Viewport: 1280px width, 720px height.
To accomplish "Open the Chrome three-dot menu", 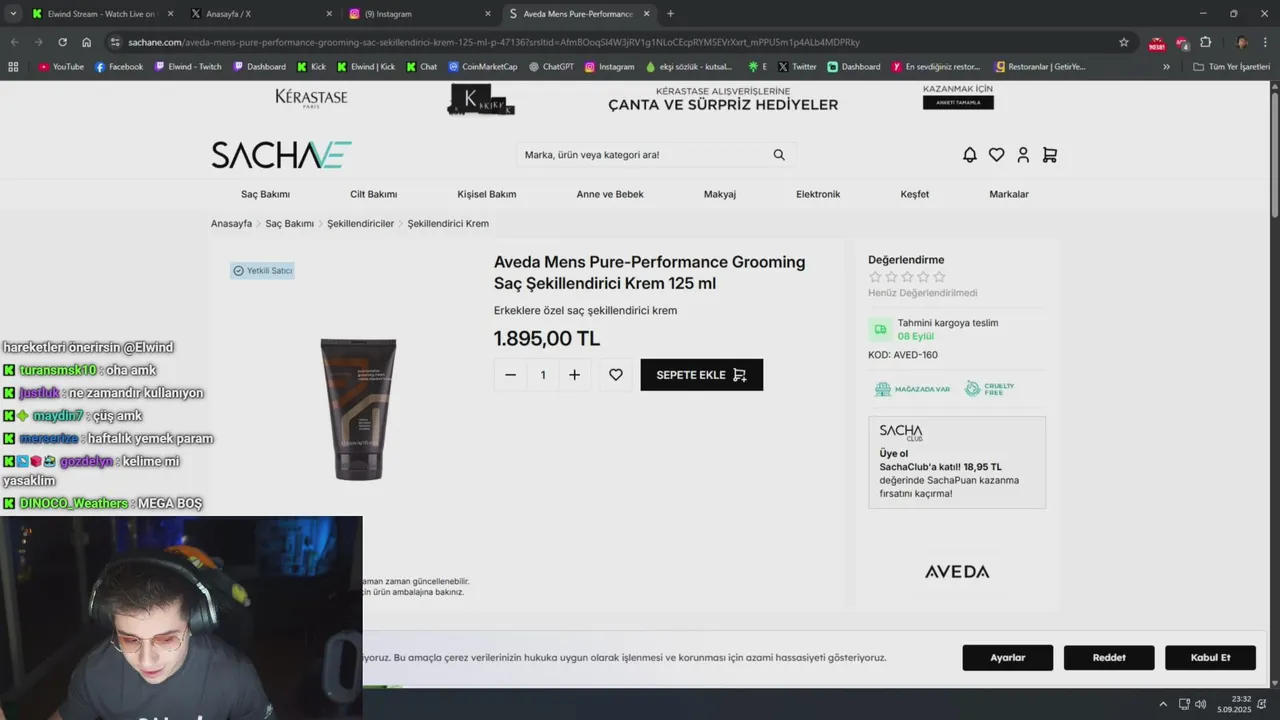I will pyautogui.click(x=1266, y=42).
